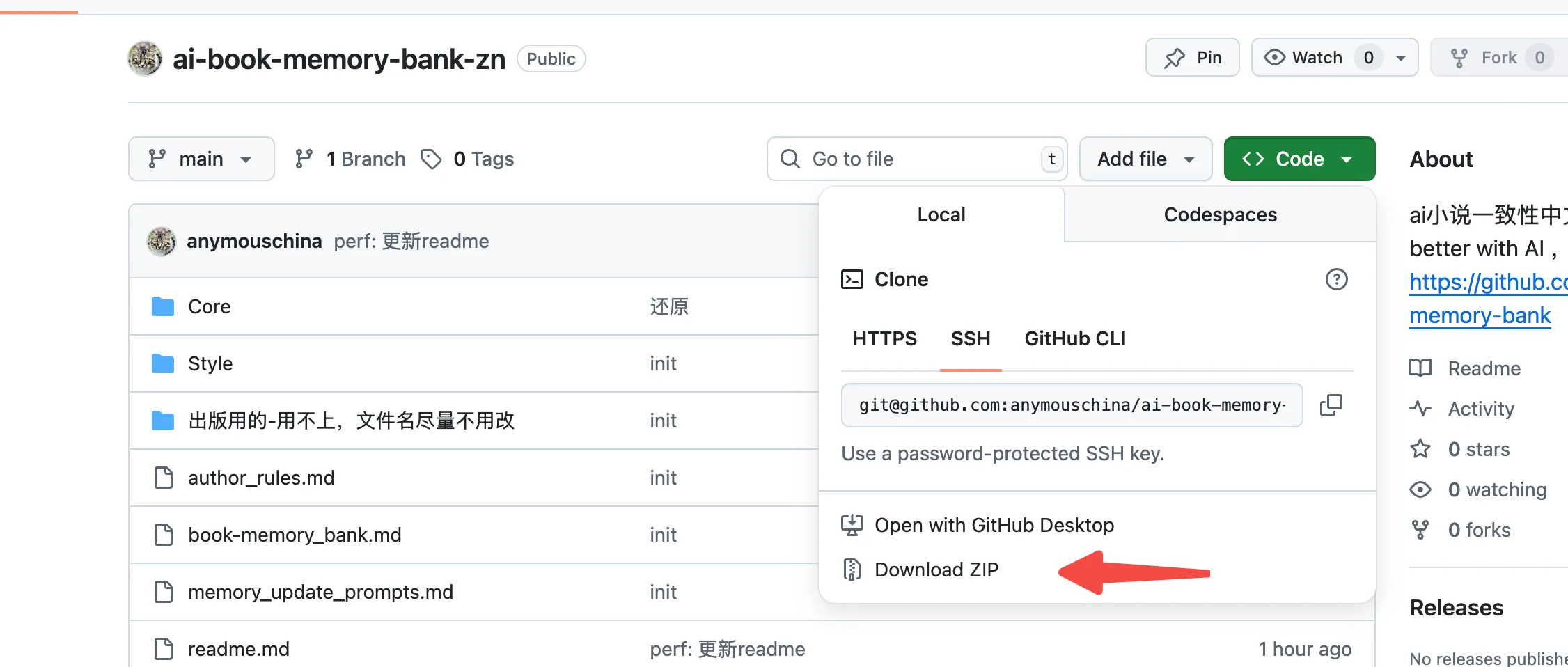Screen dimensions: 1568x667
Task: Click the terminal icon beside Clone
Action: [x=852, y=279]
